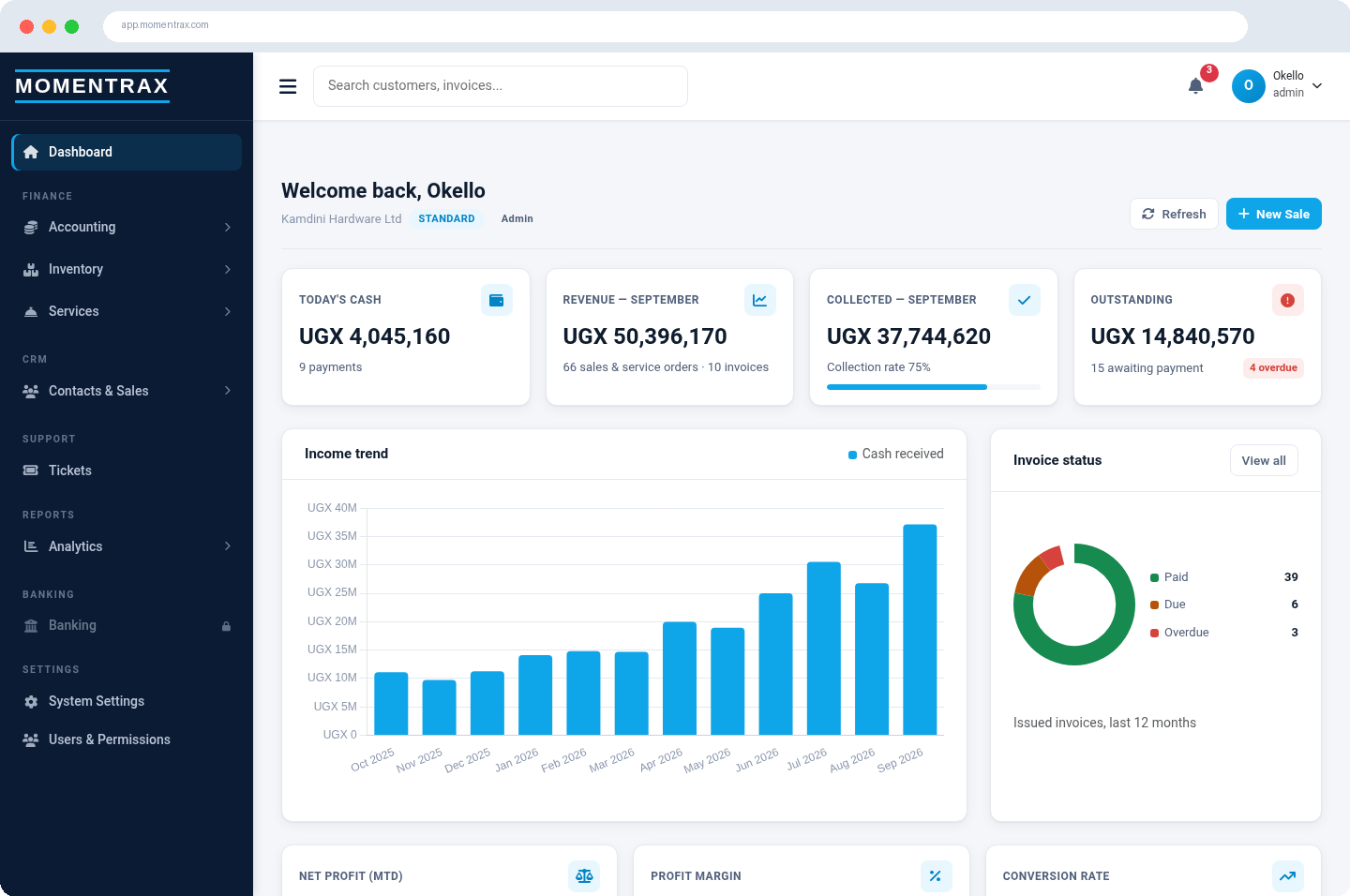Expand the Analytics submenu chevron
This screenshot has height=896, width=1350.
[227, 546]
